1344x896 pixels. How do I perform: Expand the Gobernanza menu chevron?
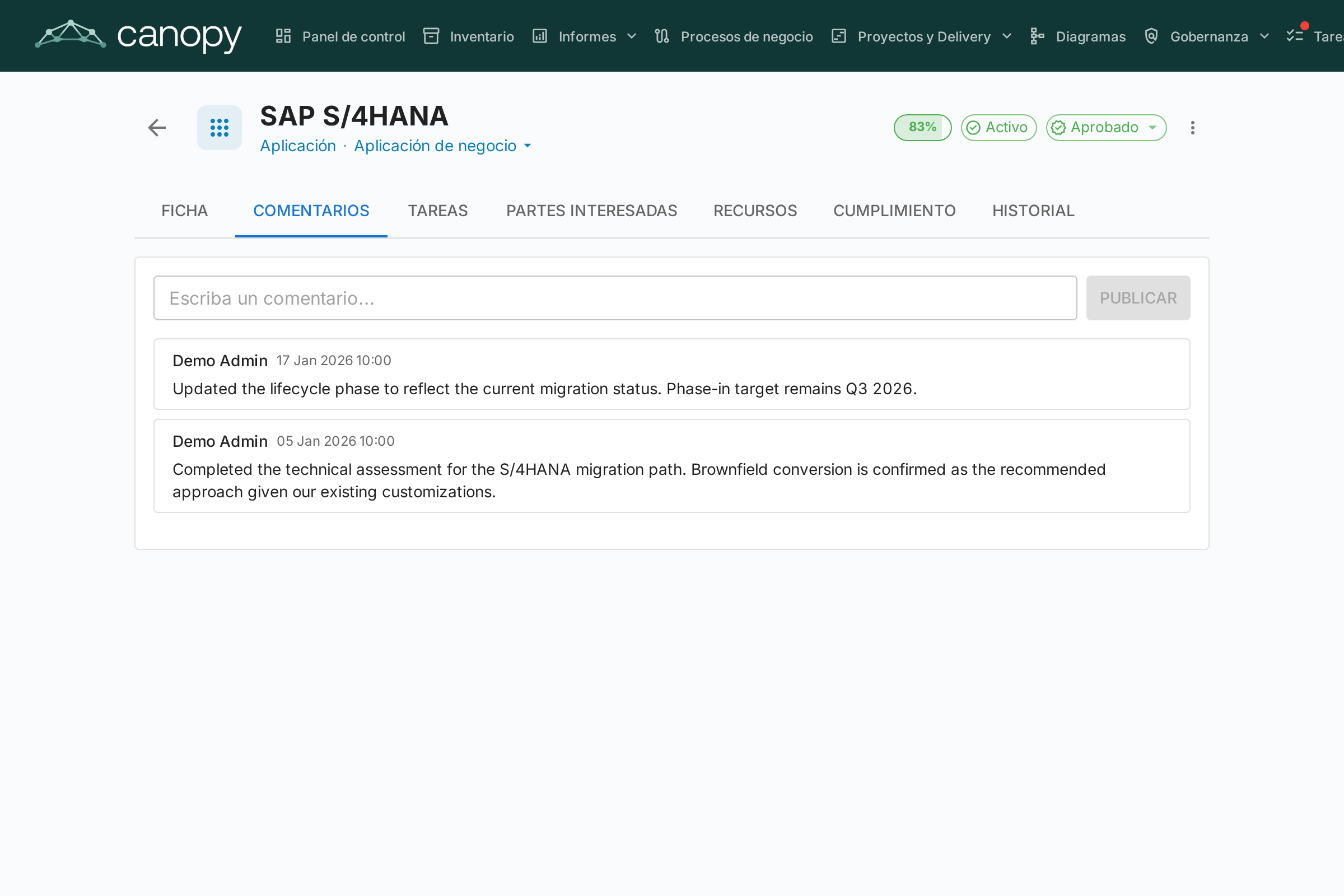coord(1264,36)
